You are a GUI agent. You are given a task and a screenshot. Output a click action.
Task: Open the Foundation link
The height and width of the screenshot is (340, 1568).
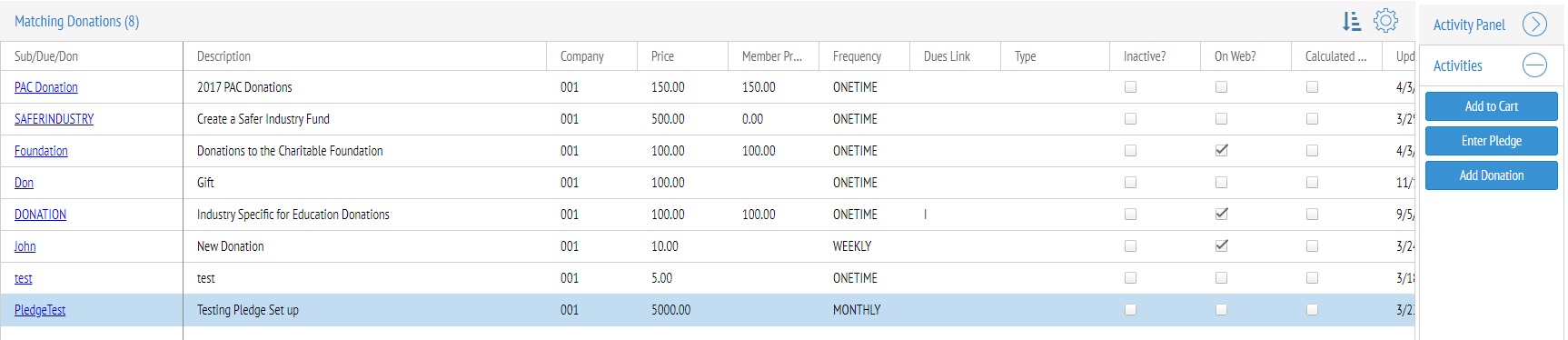[x=41, y=151]
